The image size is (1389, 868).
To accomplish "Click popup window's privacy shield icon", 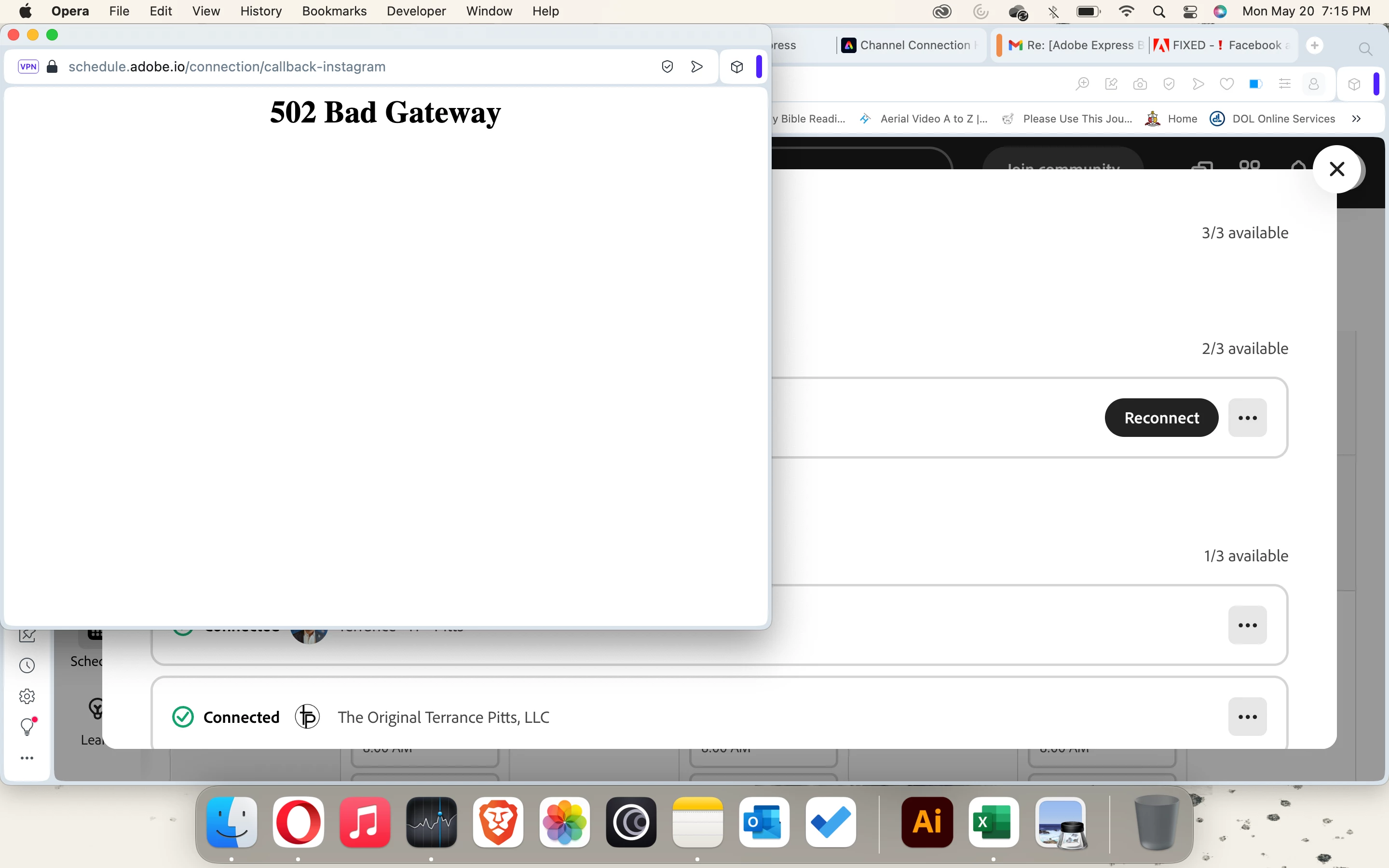I will tap(667, 67).
